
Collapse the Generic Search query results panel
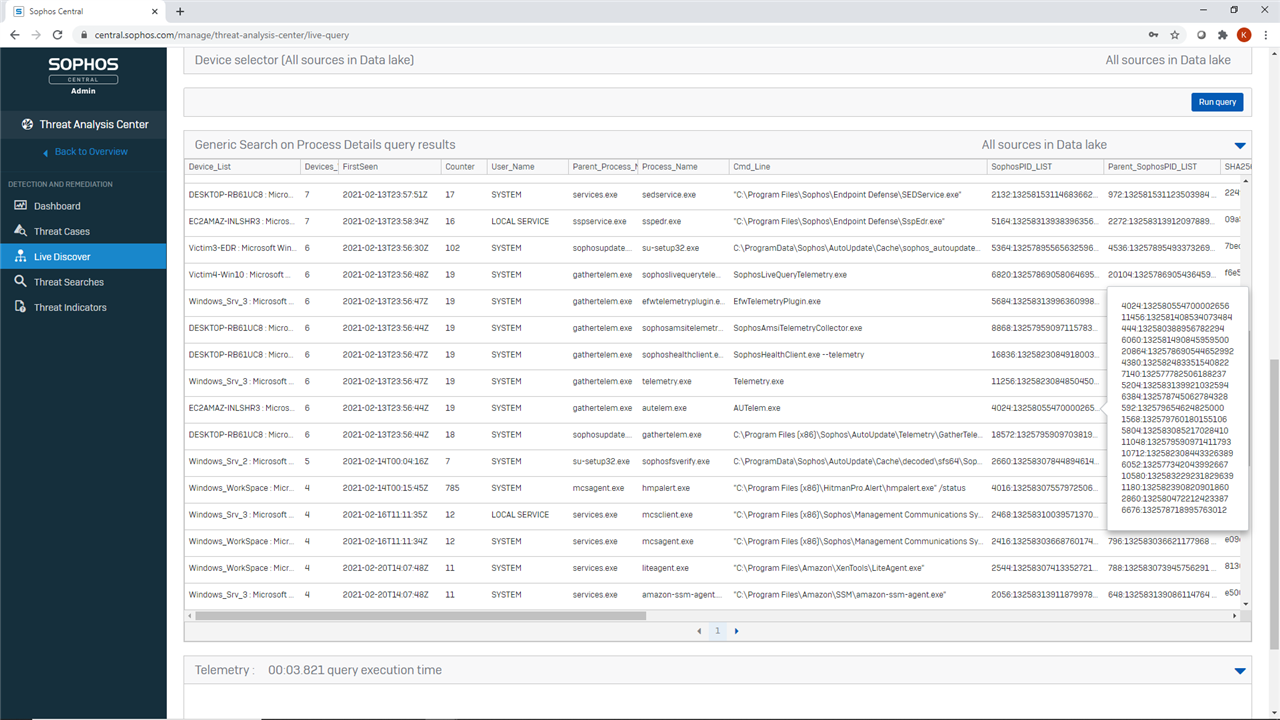pos(1240,145)
